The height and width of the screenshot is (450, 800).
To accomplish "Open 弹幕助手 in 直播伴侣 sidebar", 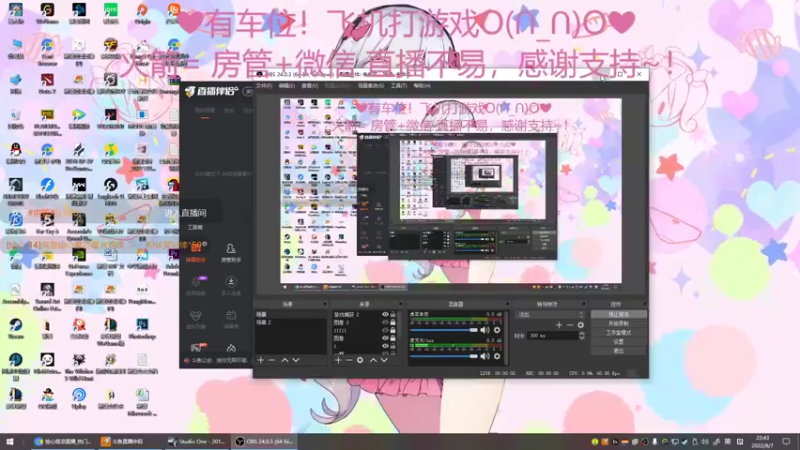I will coord(196,253).
